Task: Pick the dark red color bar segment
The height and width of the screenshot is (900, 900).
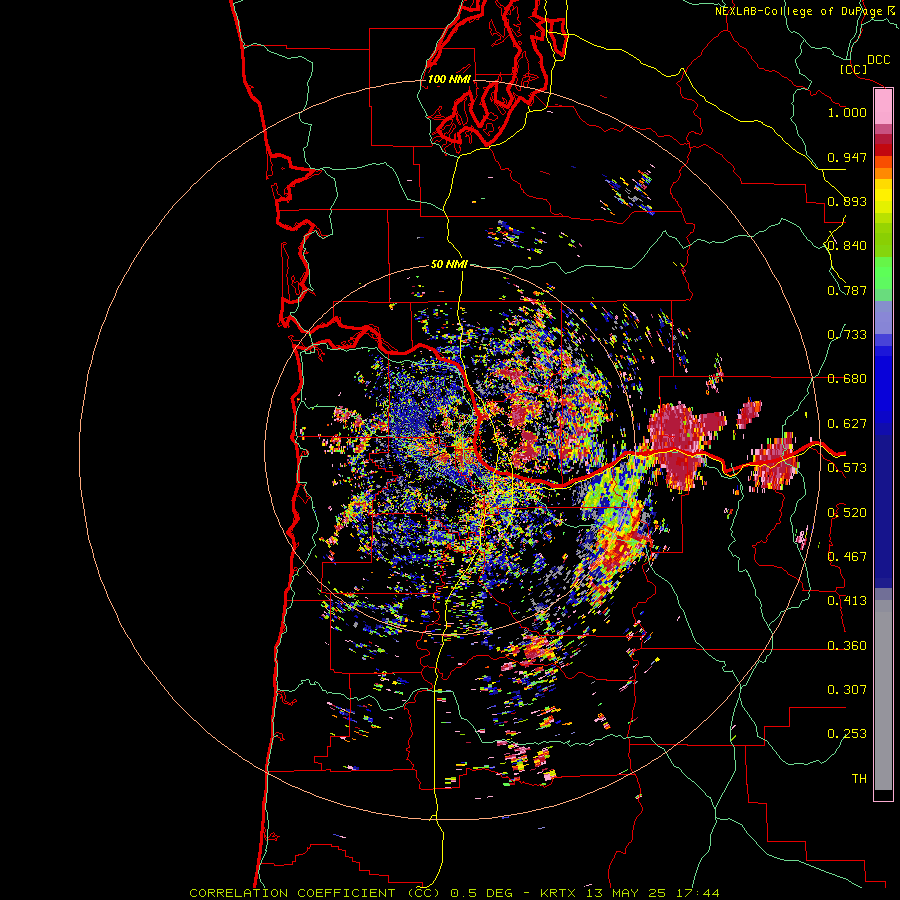Action: pyautogui.click(x=883, y=149)
